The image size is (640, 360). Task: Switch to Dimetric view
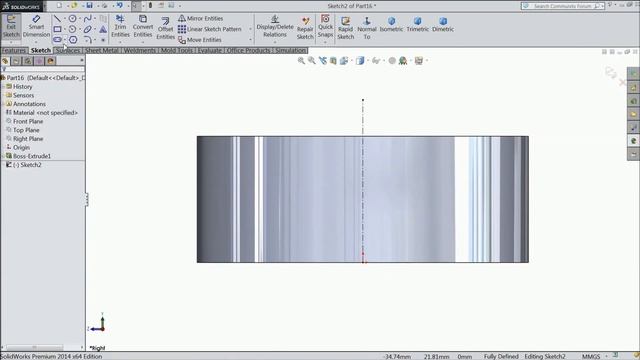(x=442, y=24)
